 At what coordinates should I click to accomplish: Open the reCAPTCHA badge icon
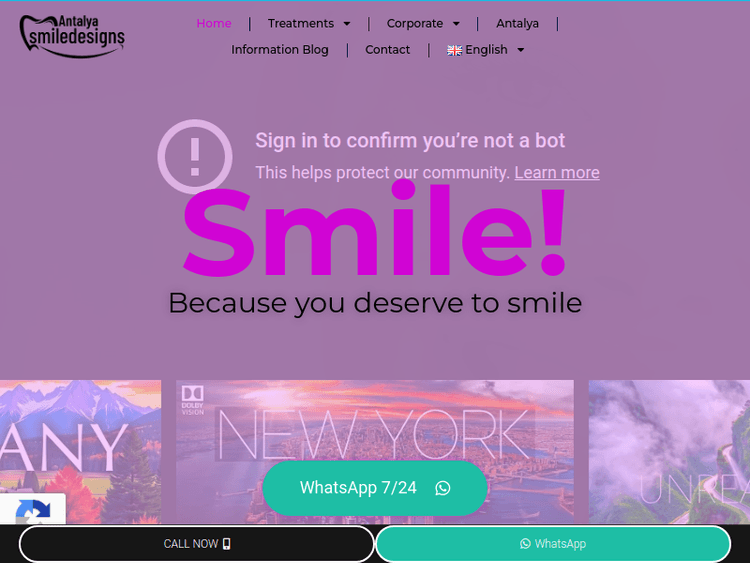click(x=33, y=510)
